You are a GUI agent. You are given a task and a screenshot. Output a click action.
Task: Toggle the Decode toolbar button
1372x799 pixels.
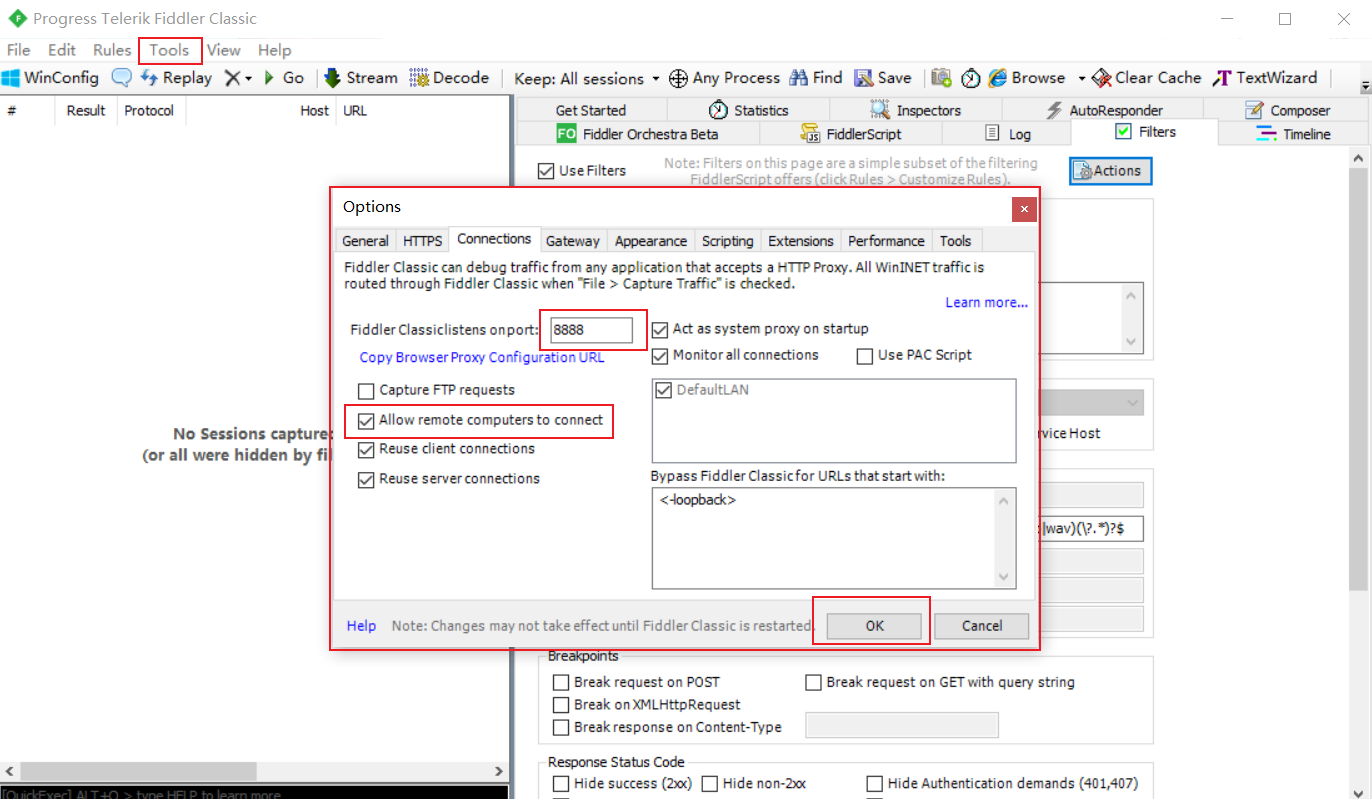coord(449,78)
